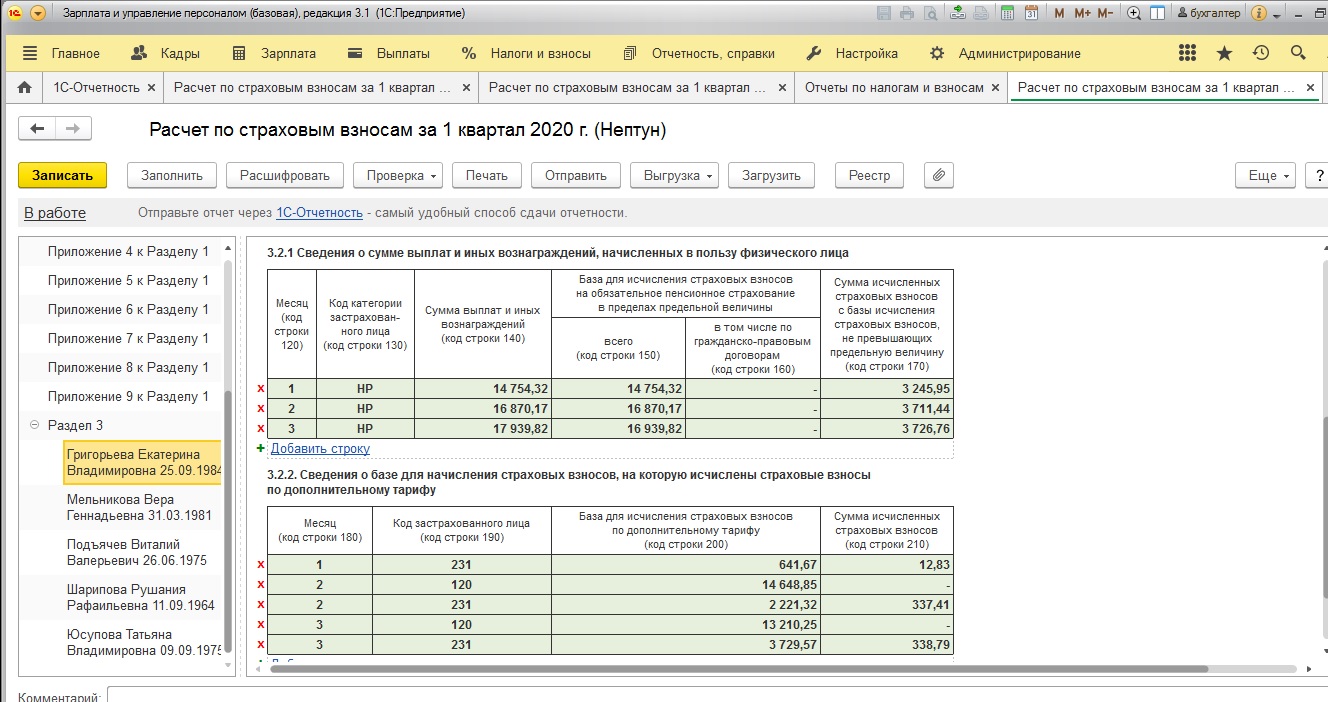Click the Реестр button

coord(869,175)
